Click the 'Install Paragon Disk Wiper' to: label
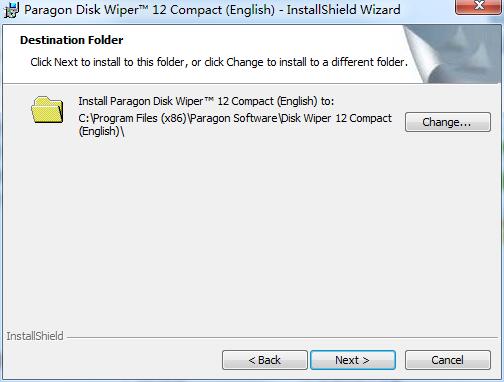The width and height of the screenshot is (504, 382). tap(206, 101)
